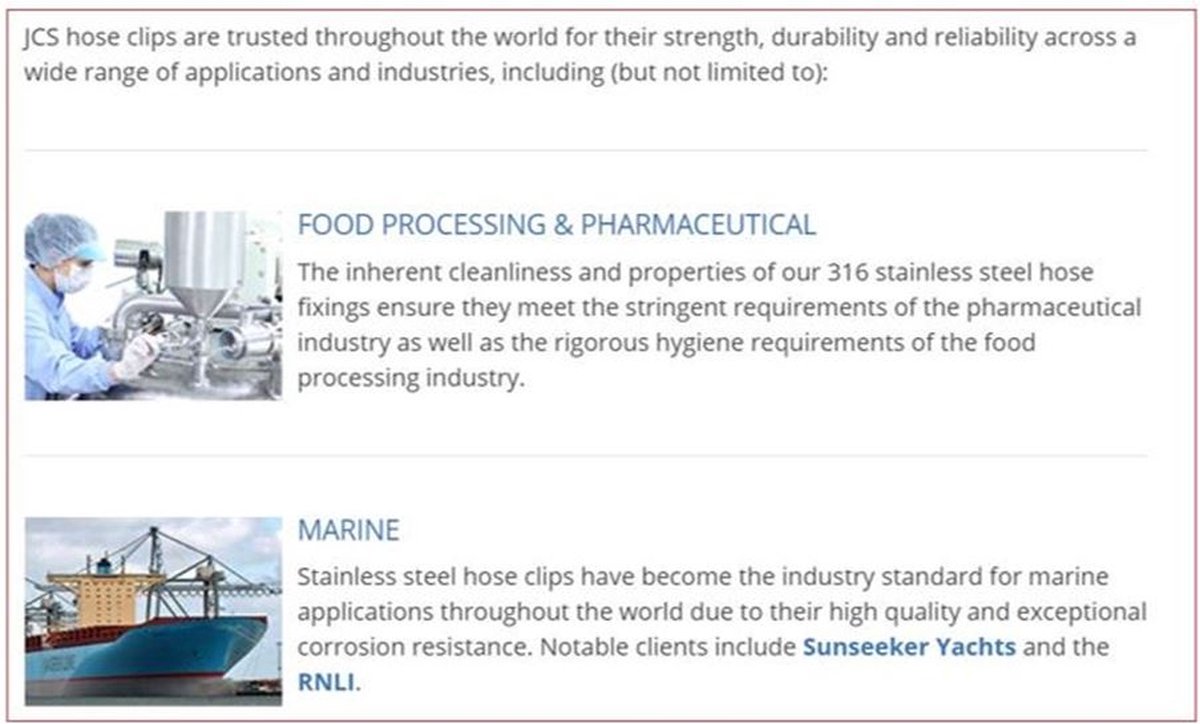Click the metal funnel hopper in the photo
The height and width of the screenshot is (724, 1200).
coord(203,262)
